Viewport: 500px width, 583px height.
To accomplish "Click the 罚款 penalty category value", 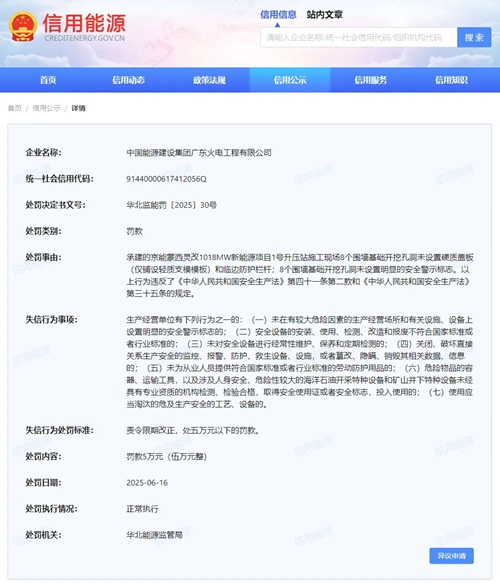I will (x=135, y=231).
